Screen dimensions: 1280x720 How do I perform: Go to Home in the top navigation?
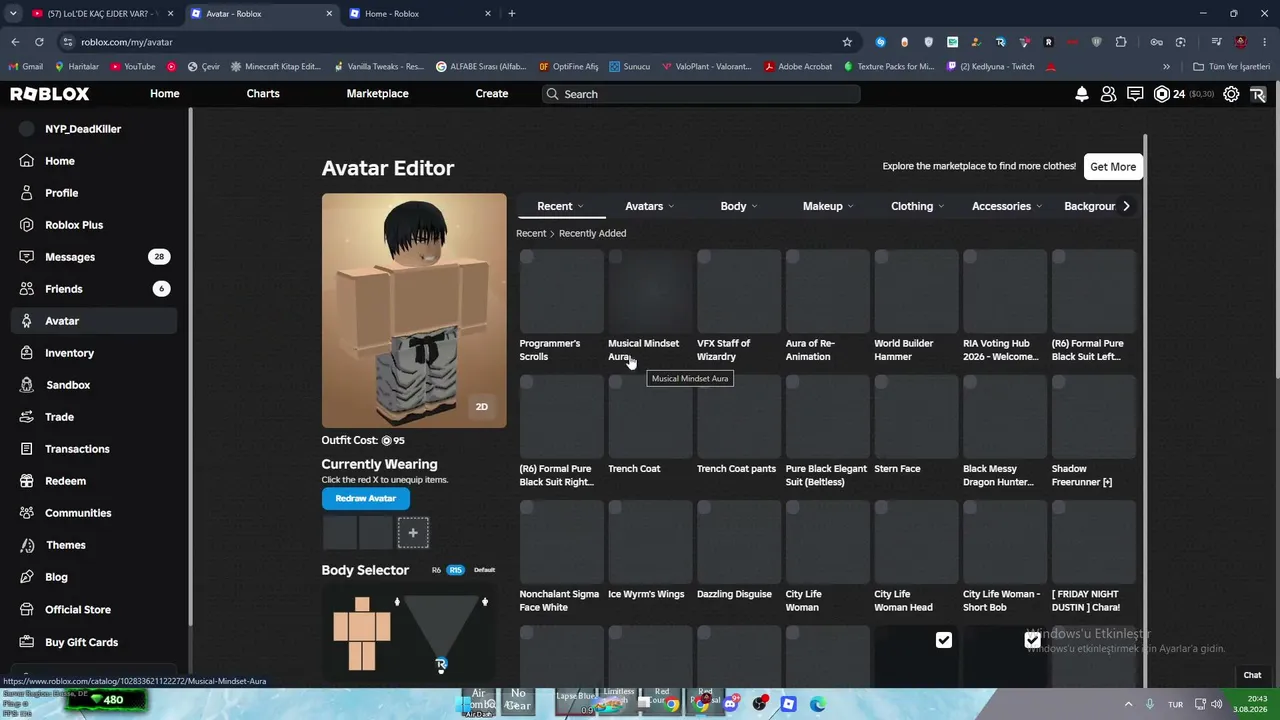[x=165, y=94]
